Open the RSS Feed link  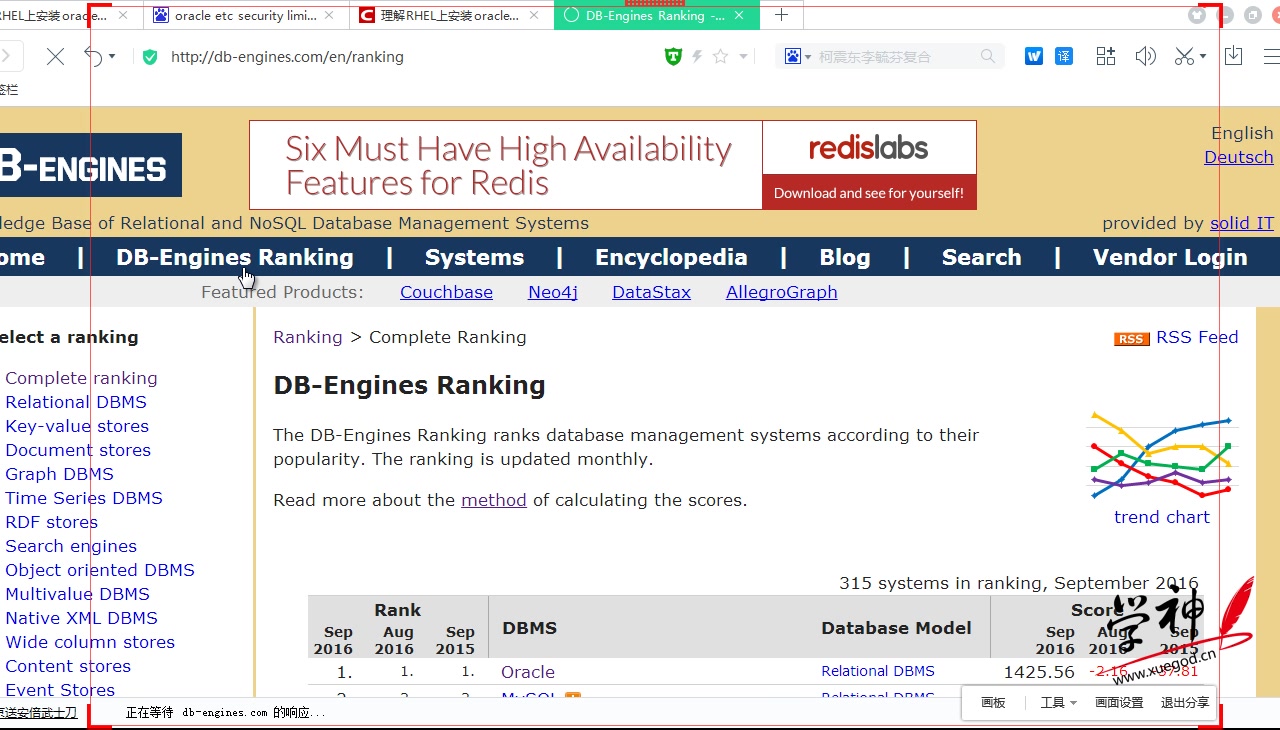point(1197,337)
